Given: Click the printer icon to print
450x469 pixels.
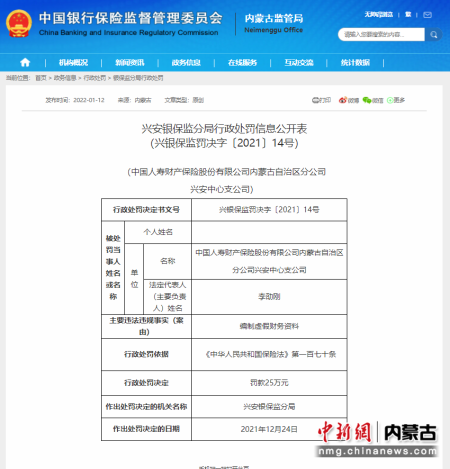Looking at the screenshot, I should (x=316, y=100).
